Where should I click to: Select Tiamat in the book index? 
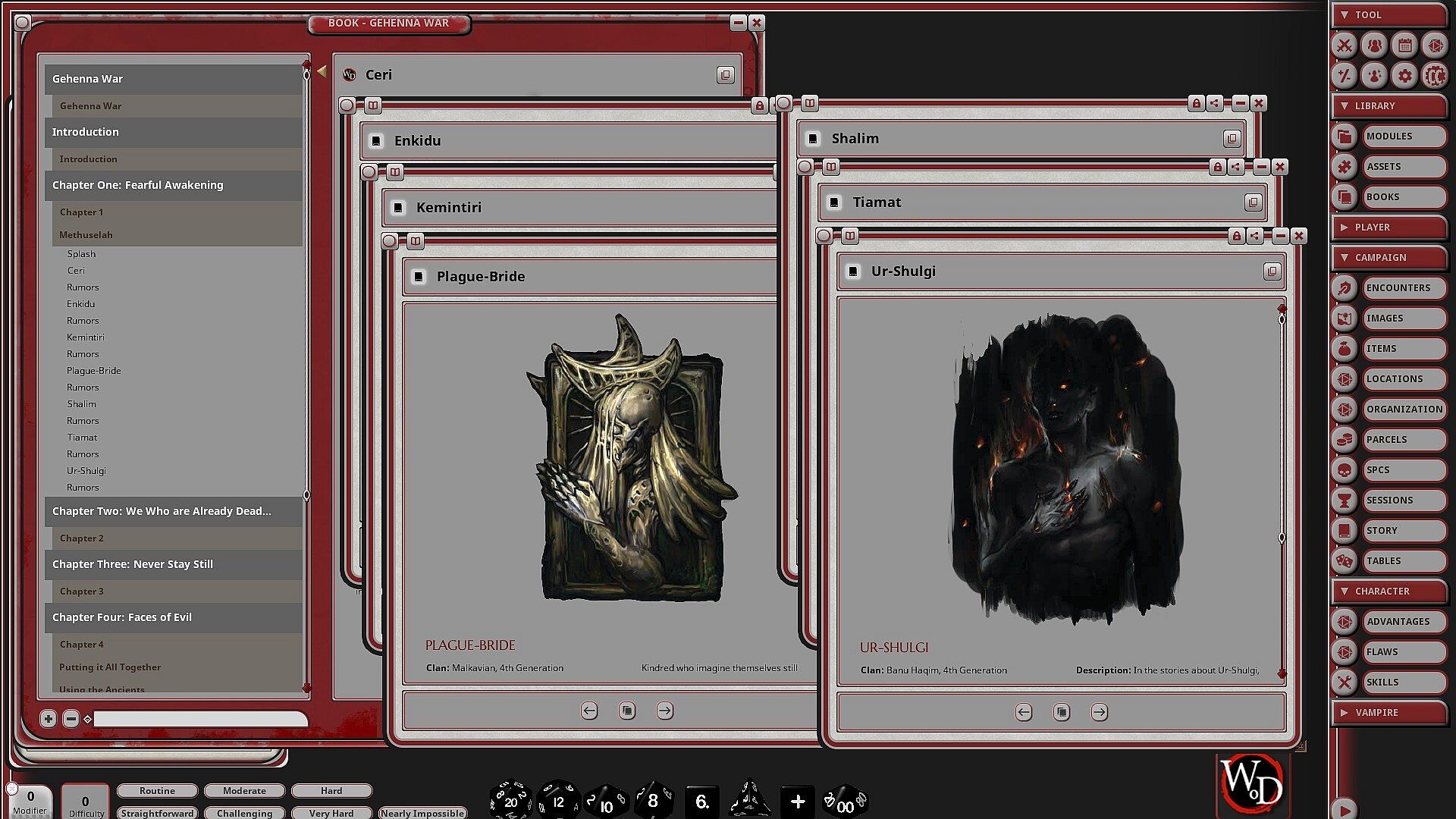82,438
